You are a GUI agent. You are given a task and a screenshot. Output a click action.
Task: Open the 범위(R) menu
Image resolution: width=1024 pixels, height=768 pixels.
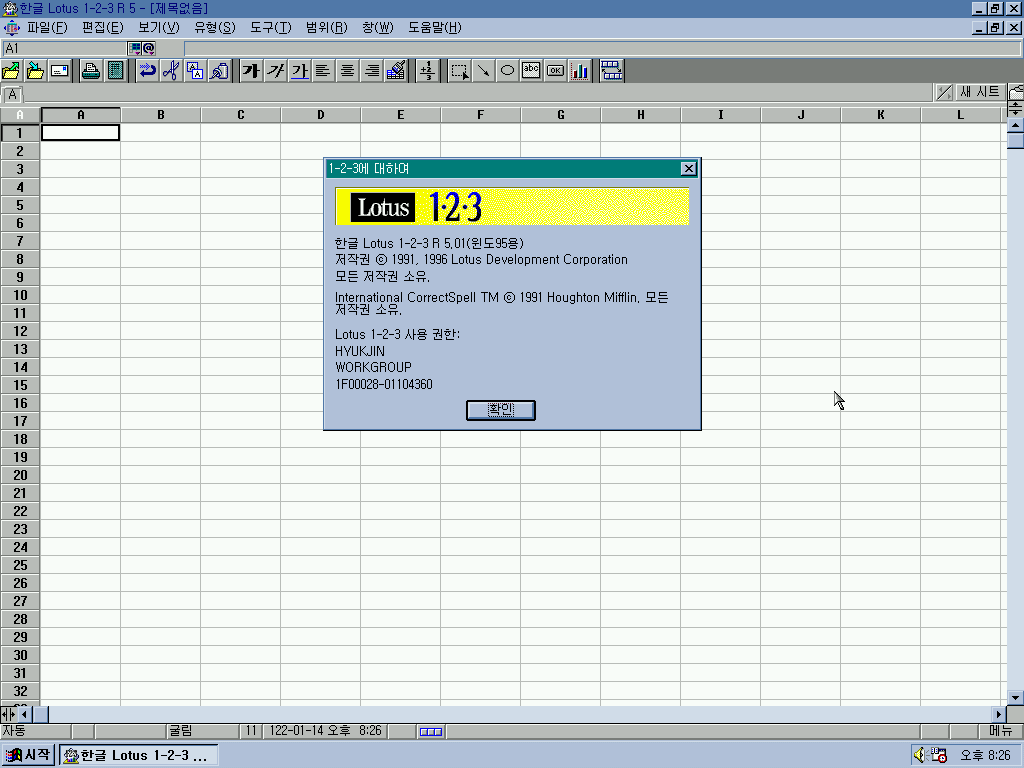[x=327, y=27]
